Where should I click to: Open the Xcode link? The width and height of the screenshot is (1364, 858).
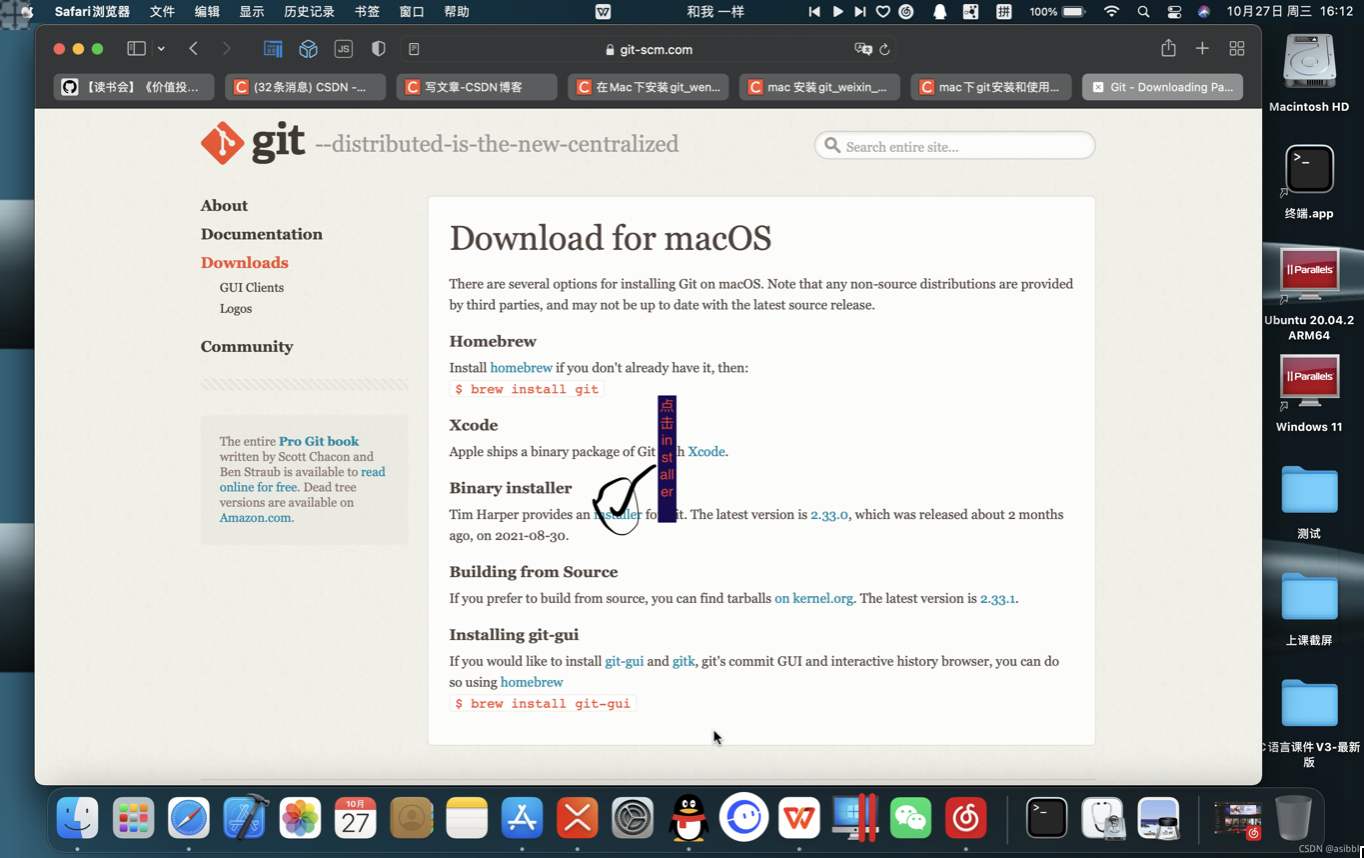pyautogui.click(x=706, y=451)
